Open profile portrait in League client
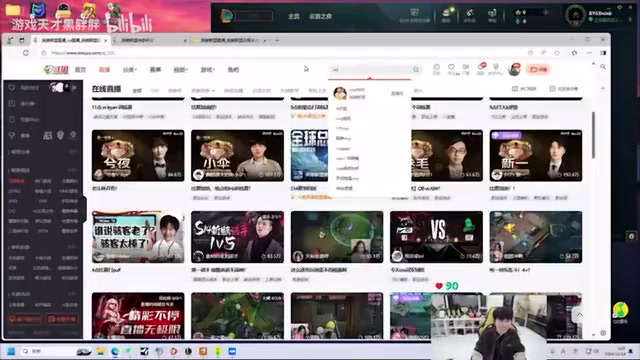This screenshot has width=640, height=360. tap(576, 15)
